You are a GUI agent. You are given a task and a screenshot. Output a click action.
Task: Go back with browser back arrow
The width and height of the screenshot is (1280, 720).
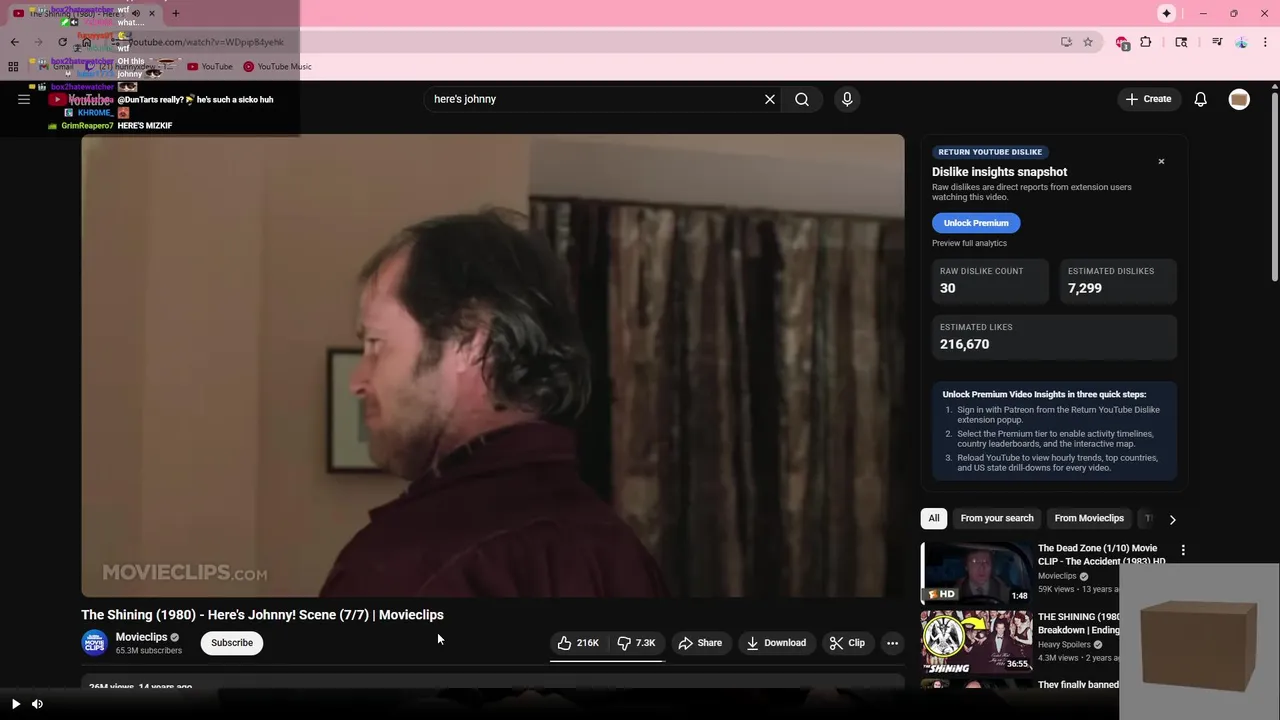[x=14, y=42]
